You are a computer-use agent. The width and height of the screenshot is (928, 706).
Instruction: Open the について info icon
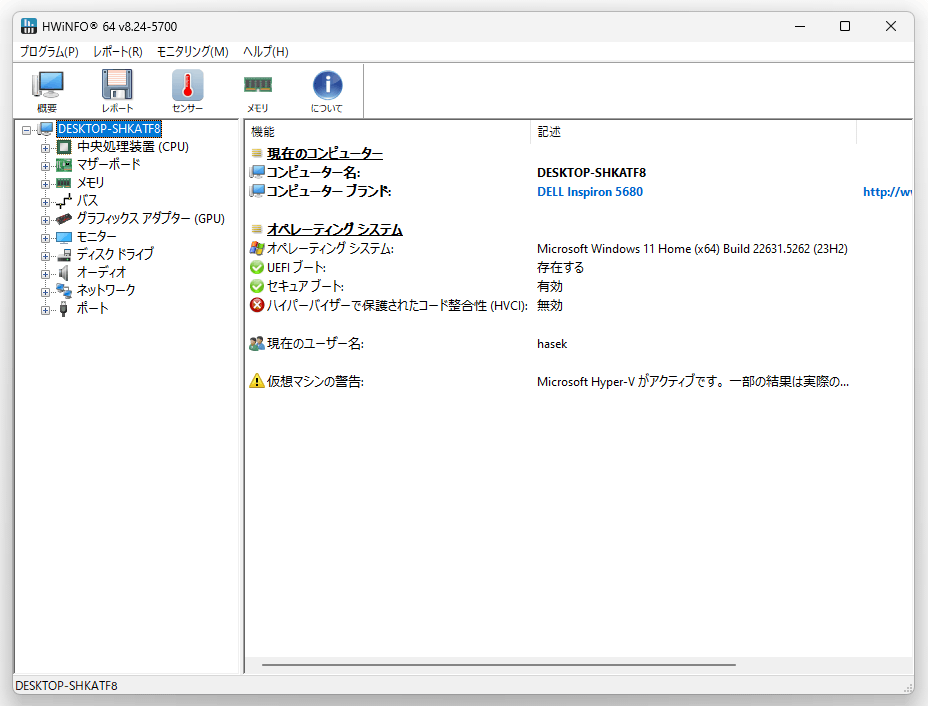click(x=327, y=85)
